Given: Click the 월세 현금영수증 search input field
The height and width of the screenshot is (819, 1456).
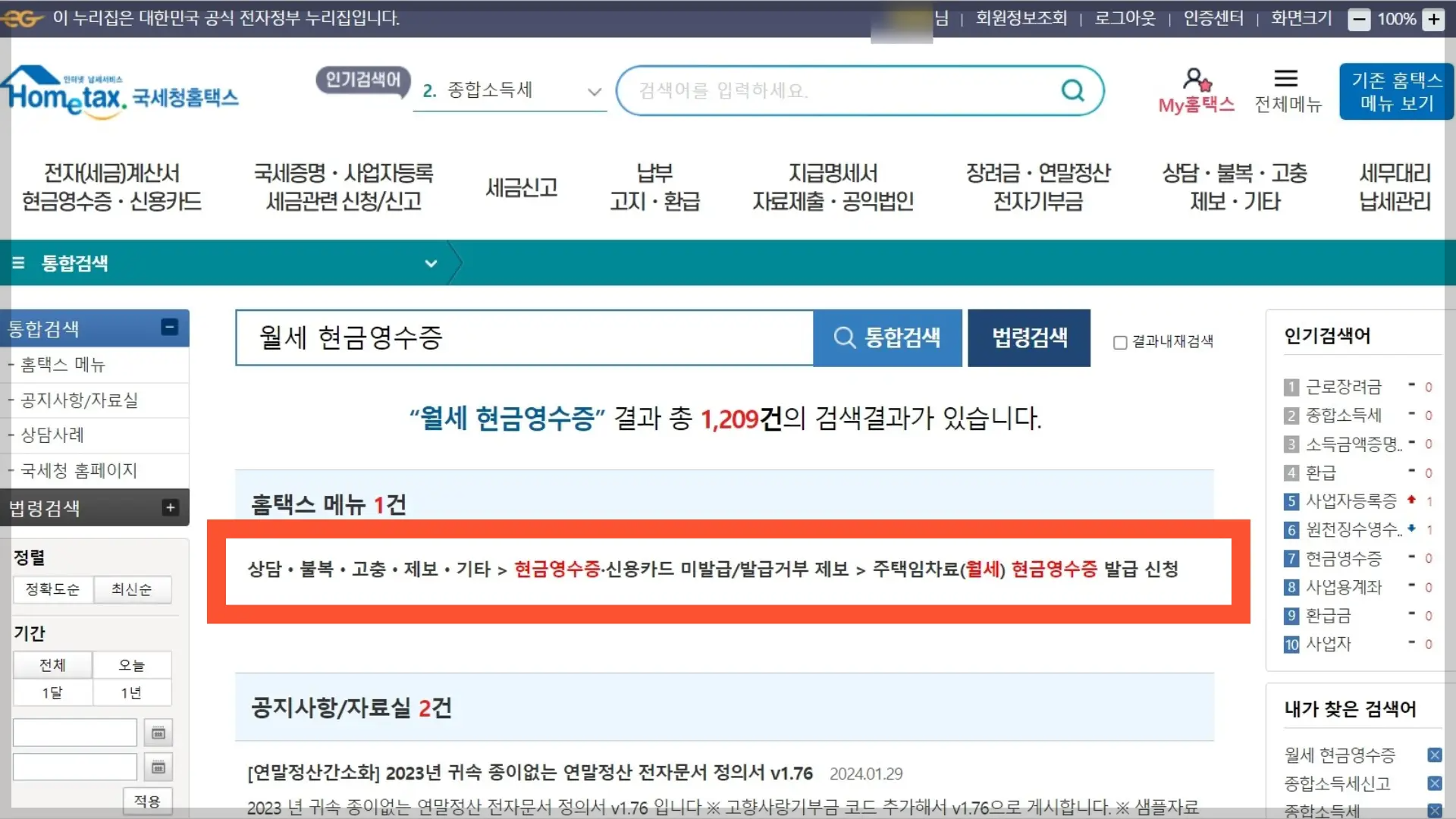Looking at the screenshot, I should 523,337.
